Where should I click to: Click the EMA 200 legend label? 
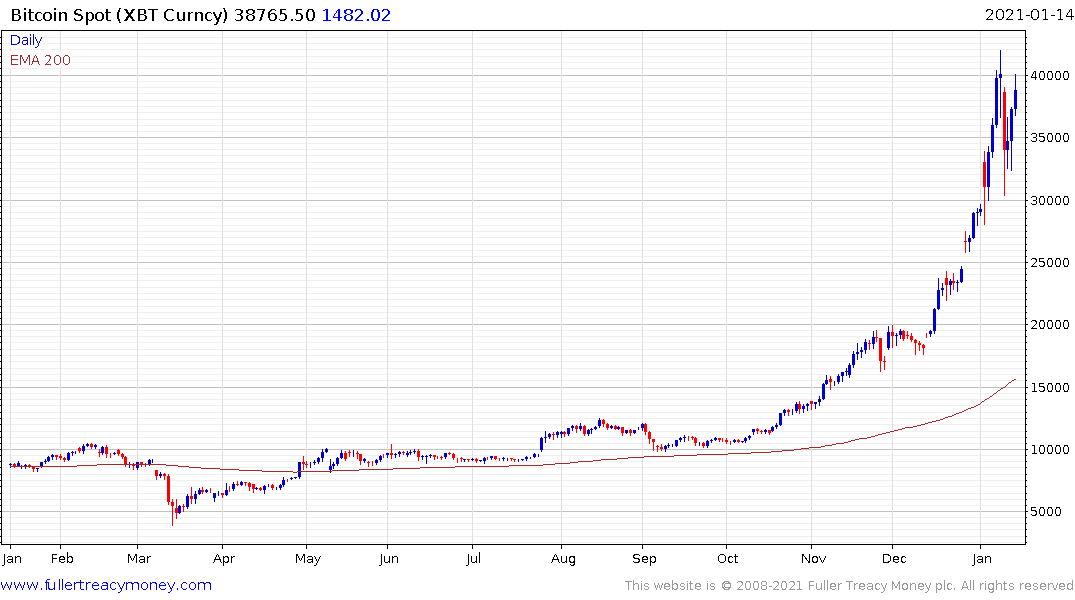[40, 60]
